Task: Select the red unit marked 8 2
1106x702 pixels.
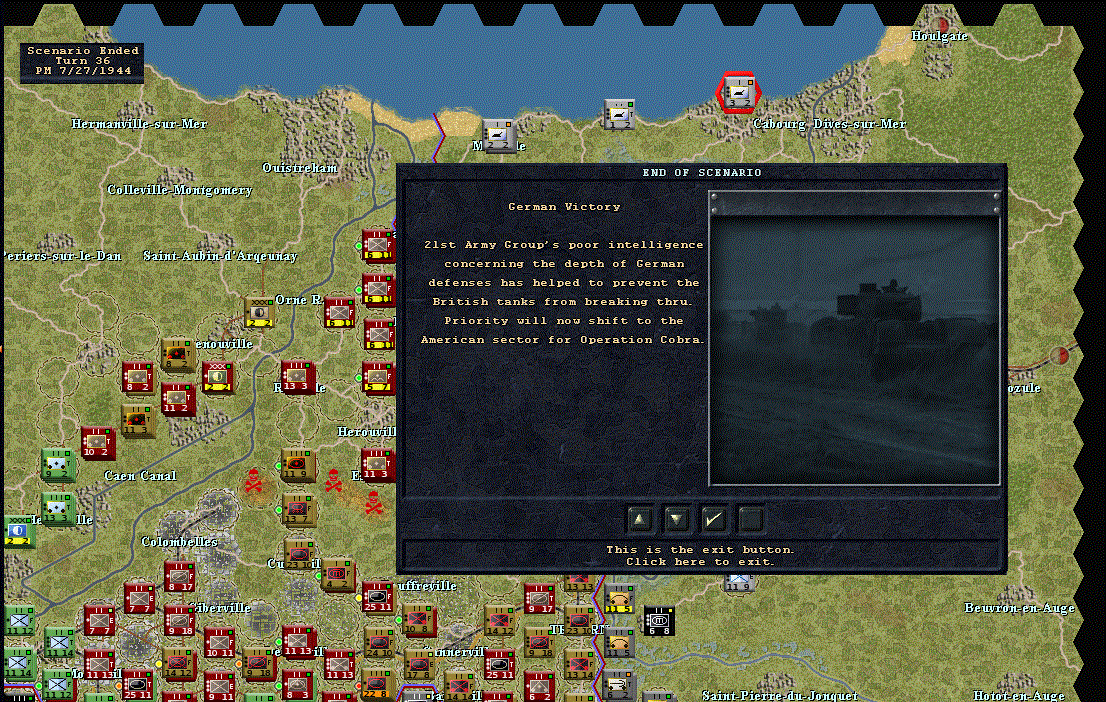Action: (137, 377)
